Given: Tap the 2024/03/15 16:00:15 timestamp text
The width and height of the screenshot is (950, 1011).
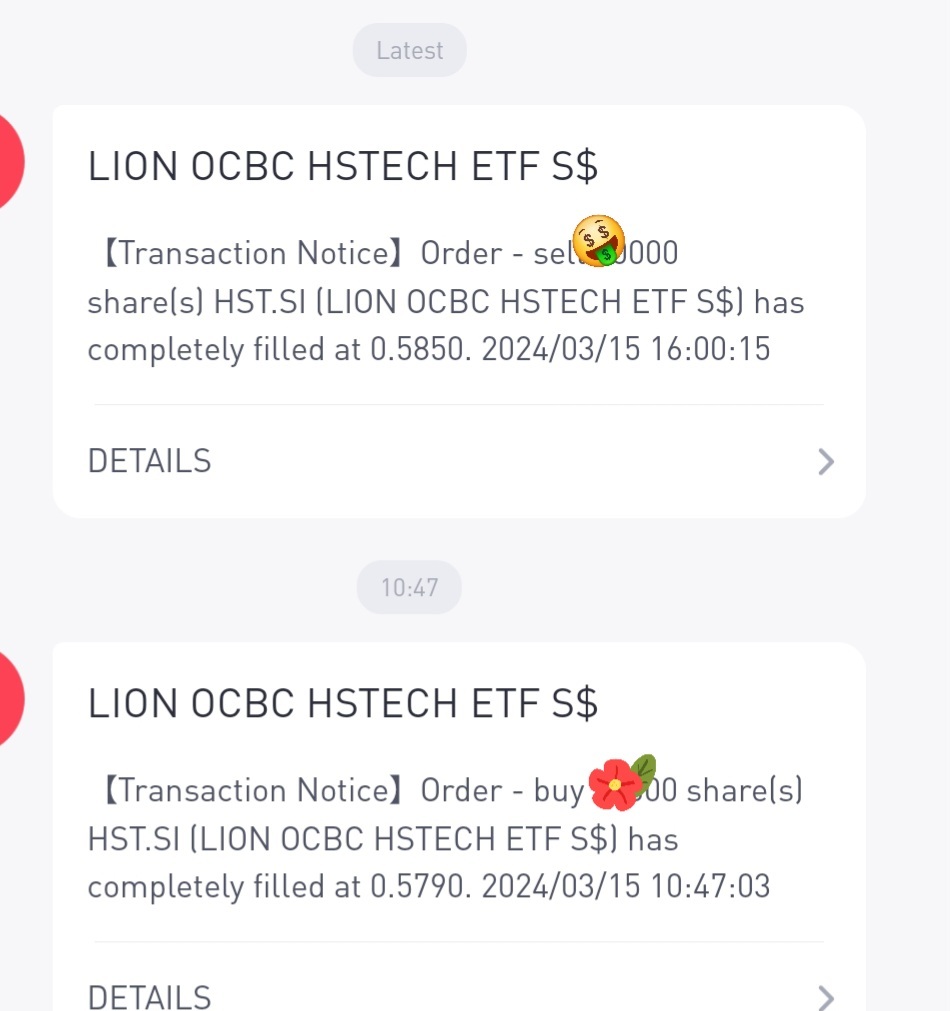Looking at the screenshot, I should (x=626, y=349).
